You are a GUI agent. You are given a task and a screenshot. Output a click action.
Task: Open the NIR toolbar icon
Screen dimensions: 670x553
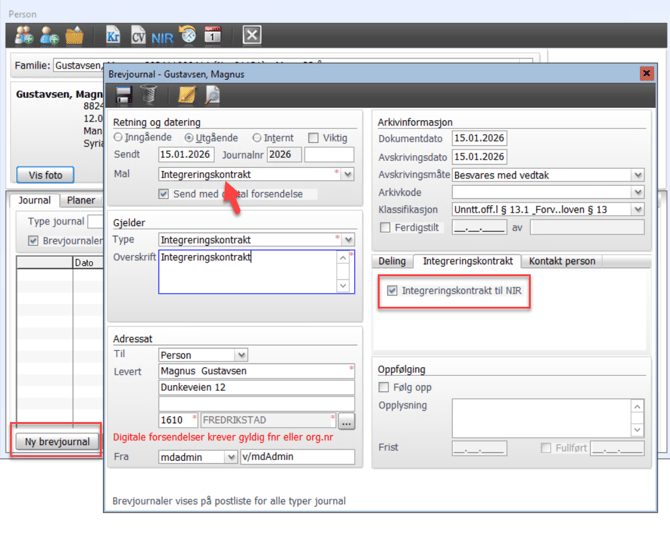(162, 37)
